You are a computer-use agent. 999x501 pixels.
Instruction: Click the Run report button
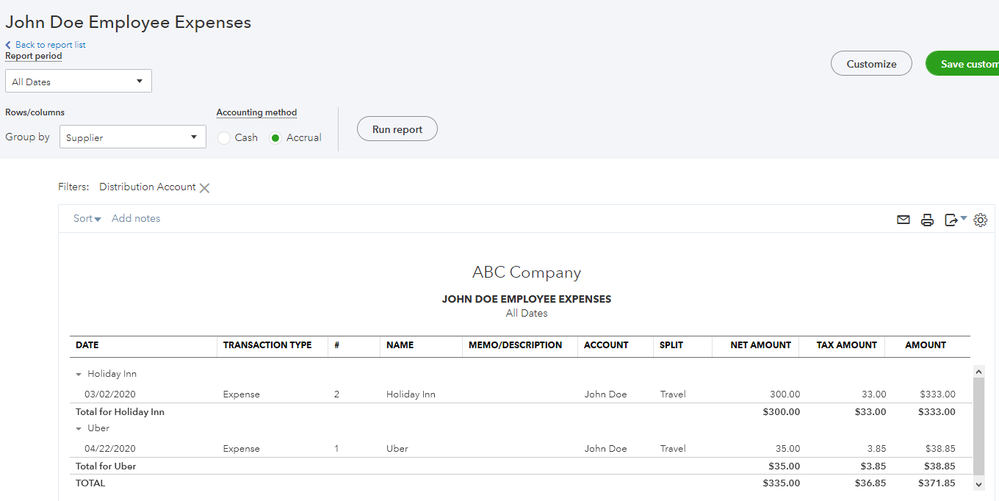coord(397,129)
